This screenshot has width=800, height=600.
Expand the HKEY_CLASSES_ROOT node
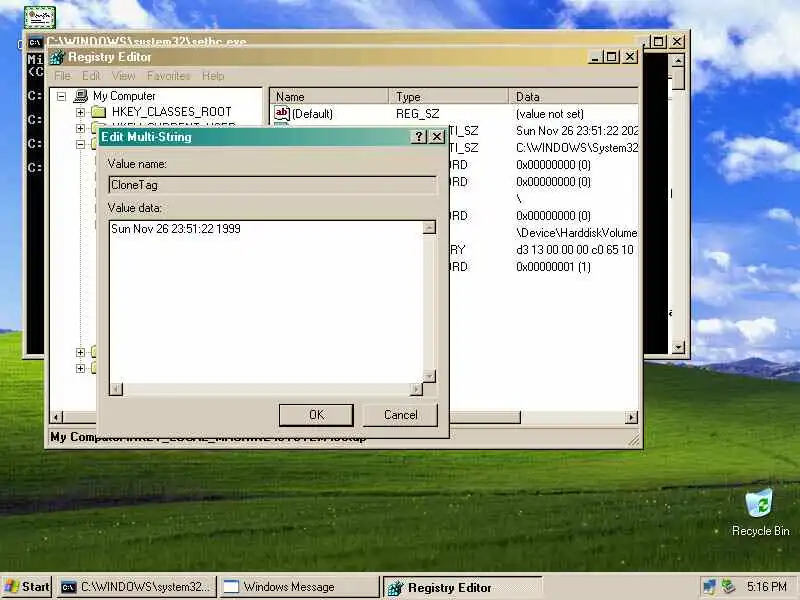click(80, 112)
